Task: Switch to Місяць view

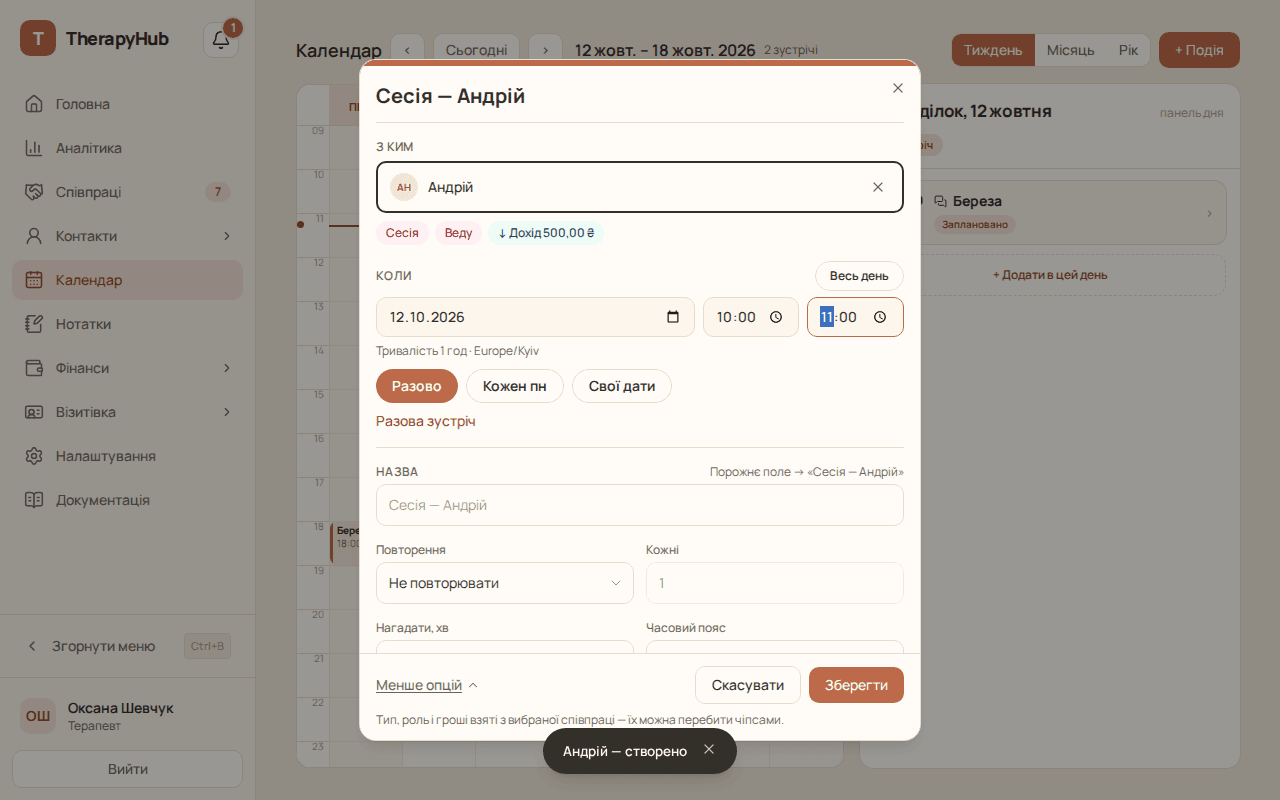Action: [x=1070, y=50]
